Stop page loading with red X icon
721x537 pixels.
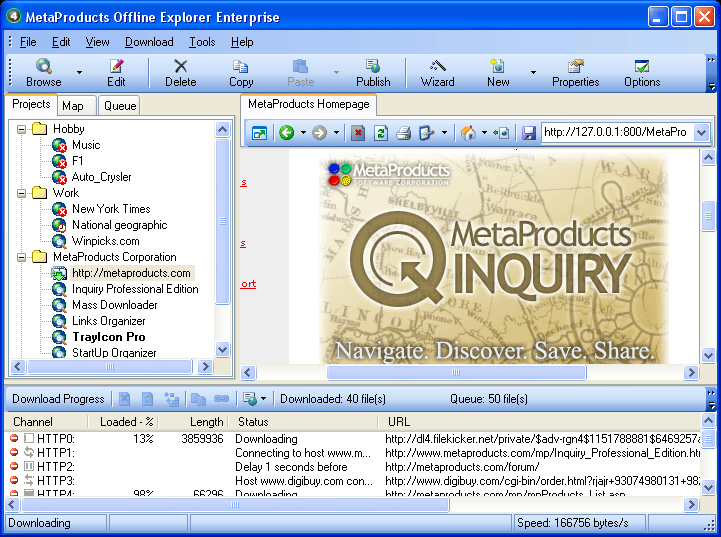358,133
